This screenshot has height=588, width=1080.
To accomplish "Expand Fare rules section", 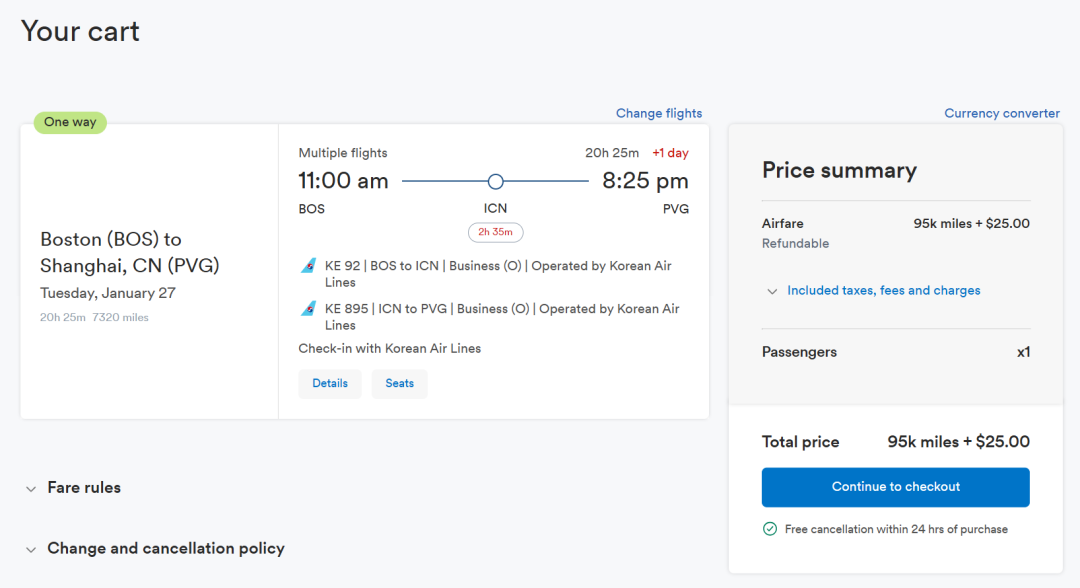I will (x=84, y=488).
